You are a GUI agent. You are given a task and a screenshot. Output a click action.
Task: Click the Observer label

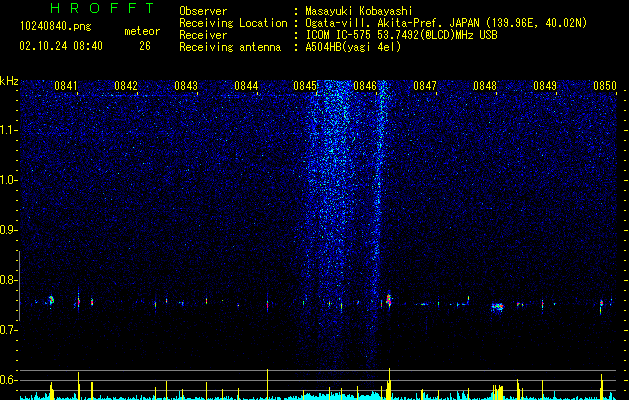203,11
